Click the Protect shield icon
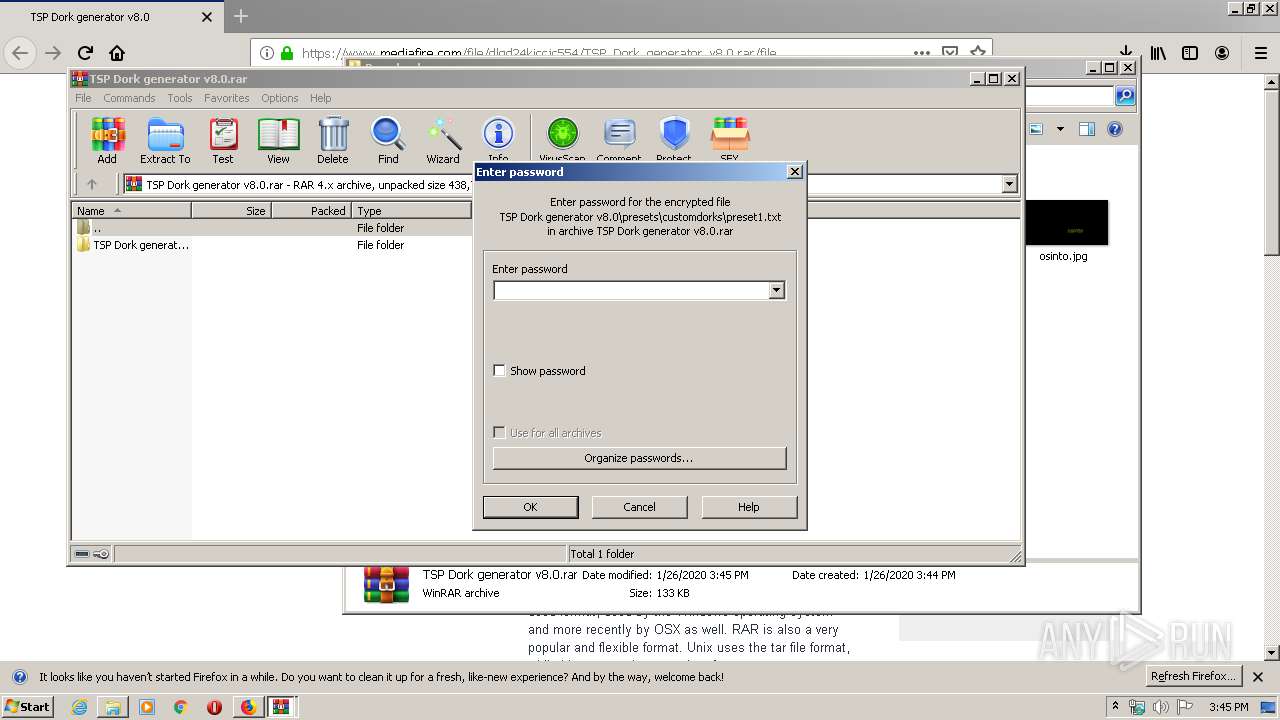 tap(674, 138)
